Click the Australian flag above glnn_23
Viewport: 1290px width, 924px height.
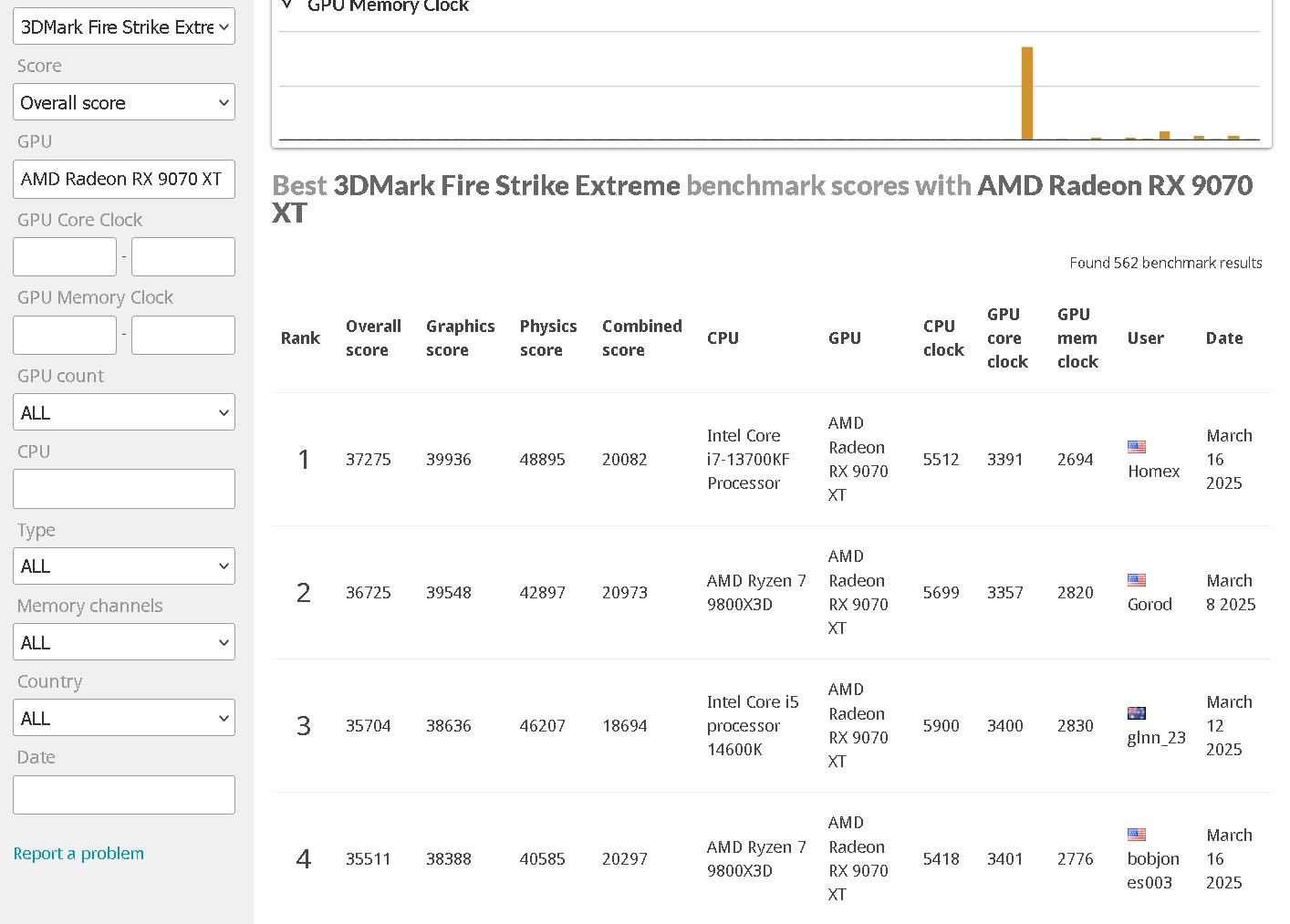coord(1136,713)
